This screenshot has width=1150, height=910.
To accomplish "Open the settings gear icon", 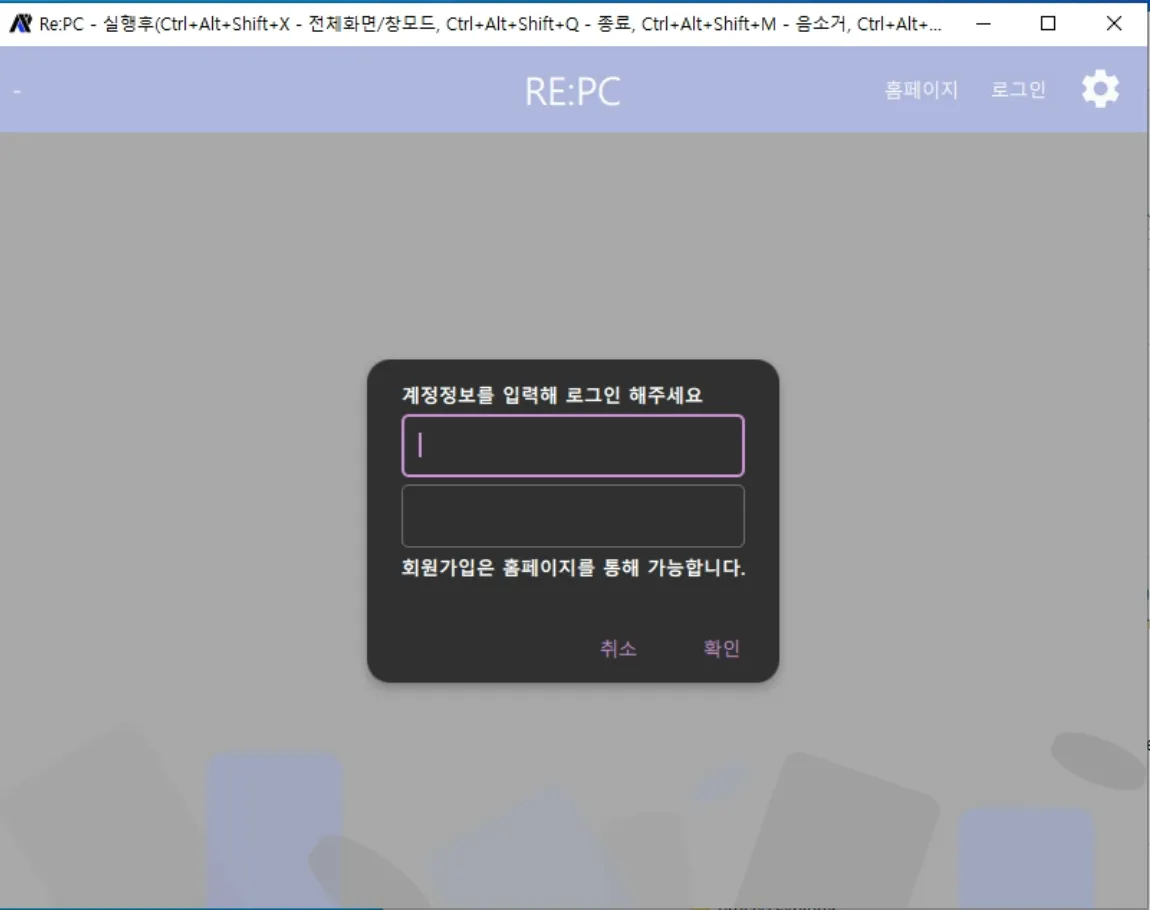I will click(x=1100, y=89).
